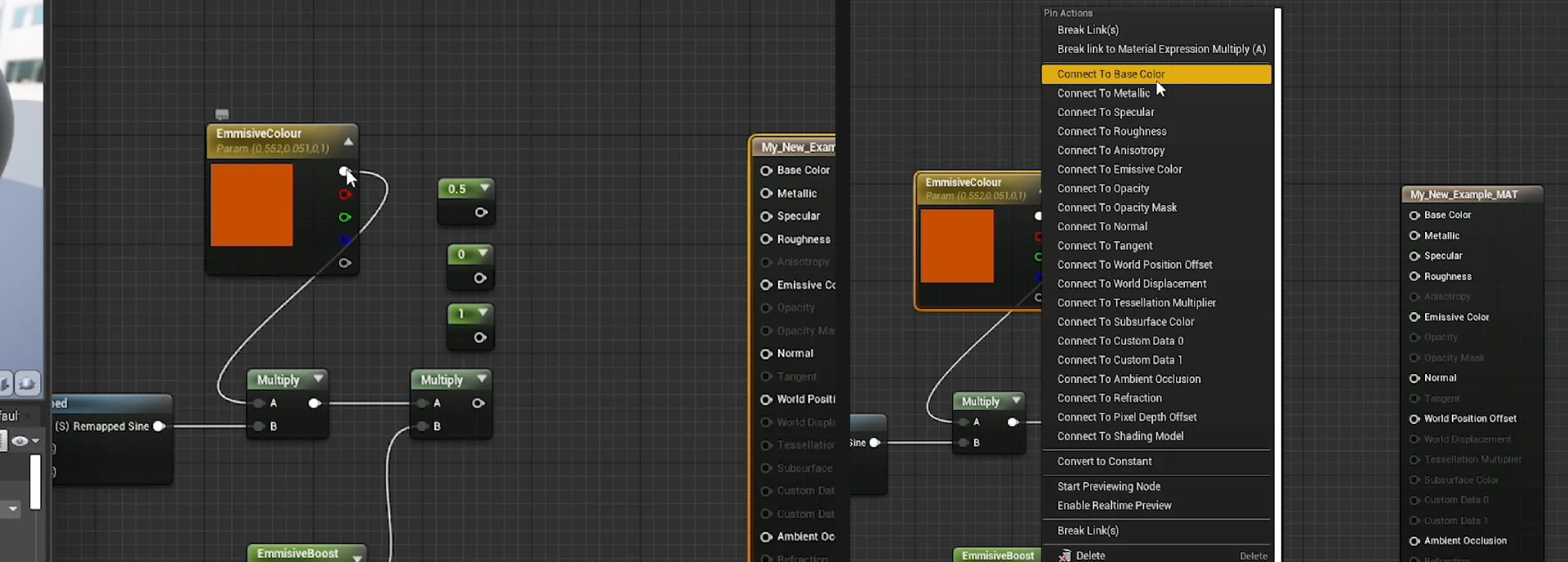This screenshot has height=562, width=1568.
Task: Expand the 0.5 constant node arrow
Action: [485, 188]
